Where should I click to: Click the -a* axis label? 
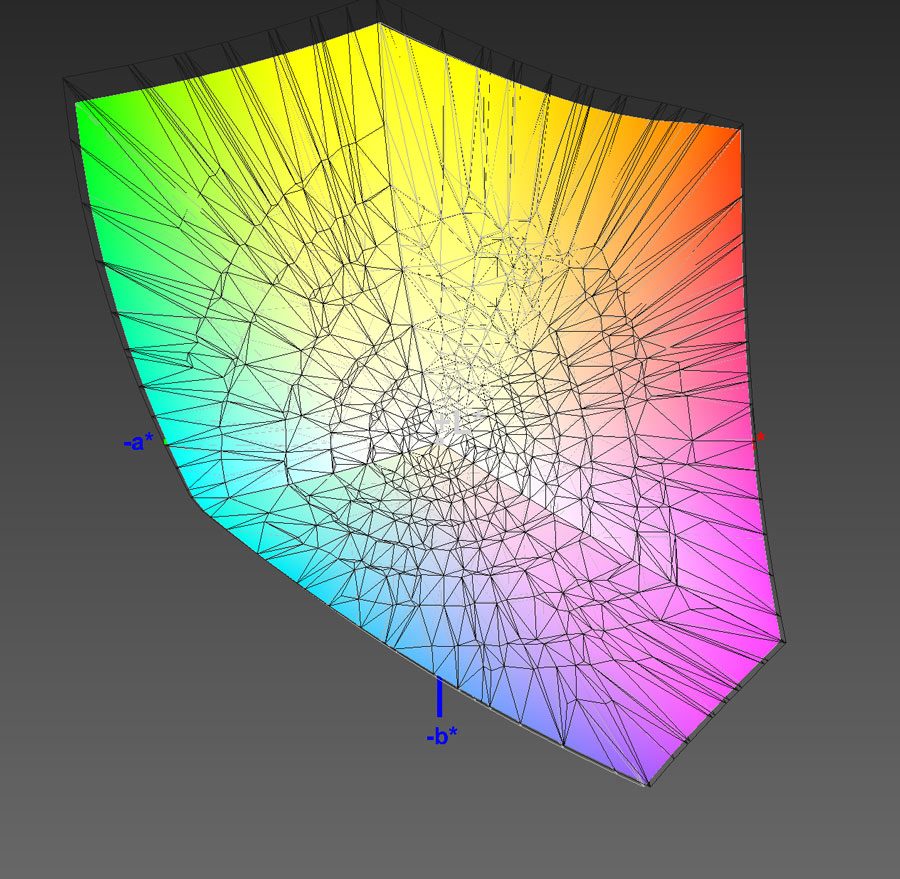[138, 441]
